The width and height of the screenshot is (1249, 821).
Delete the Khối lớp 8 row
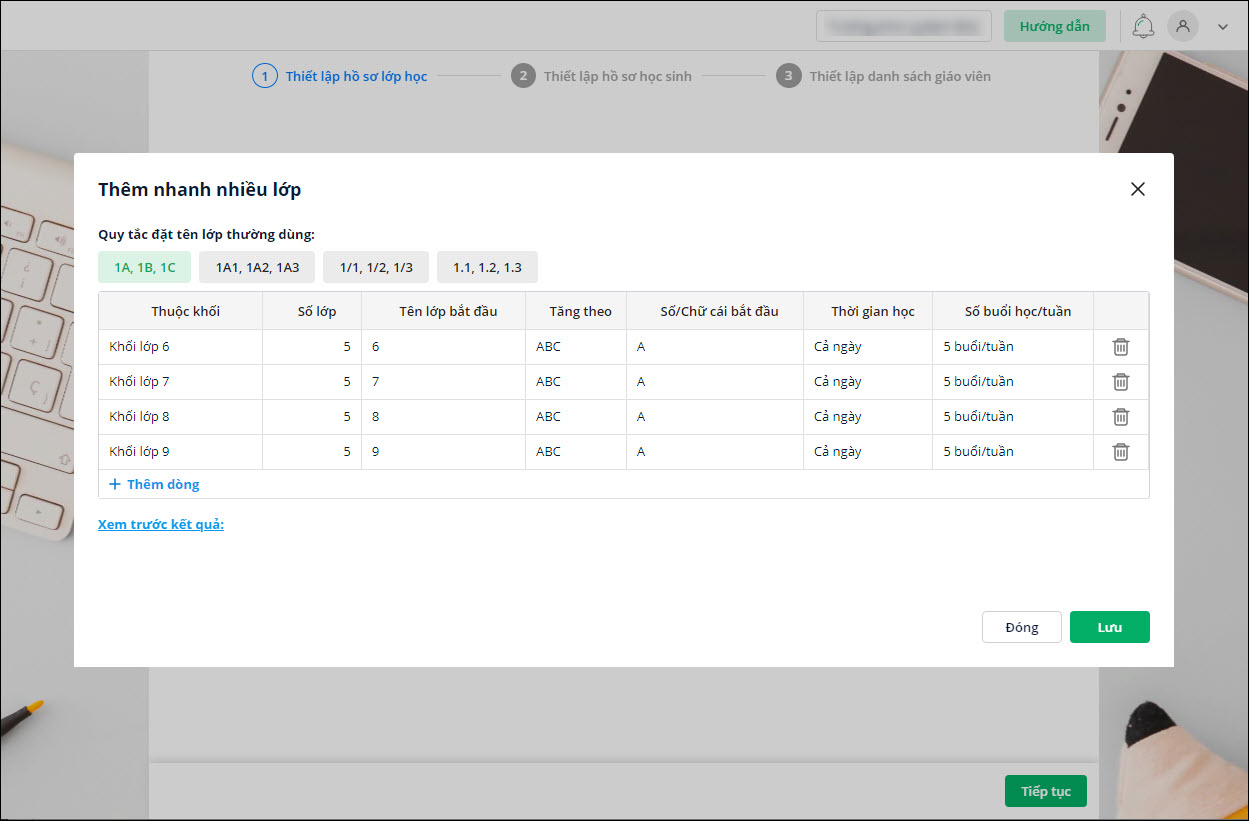1121,417
